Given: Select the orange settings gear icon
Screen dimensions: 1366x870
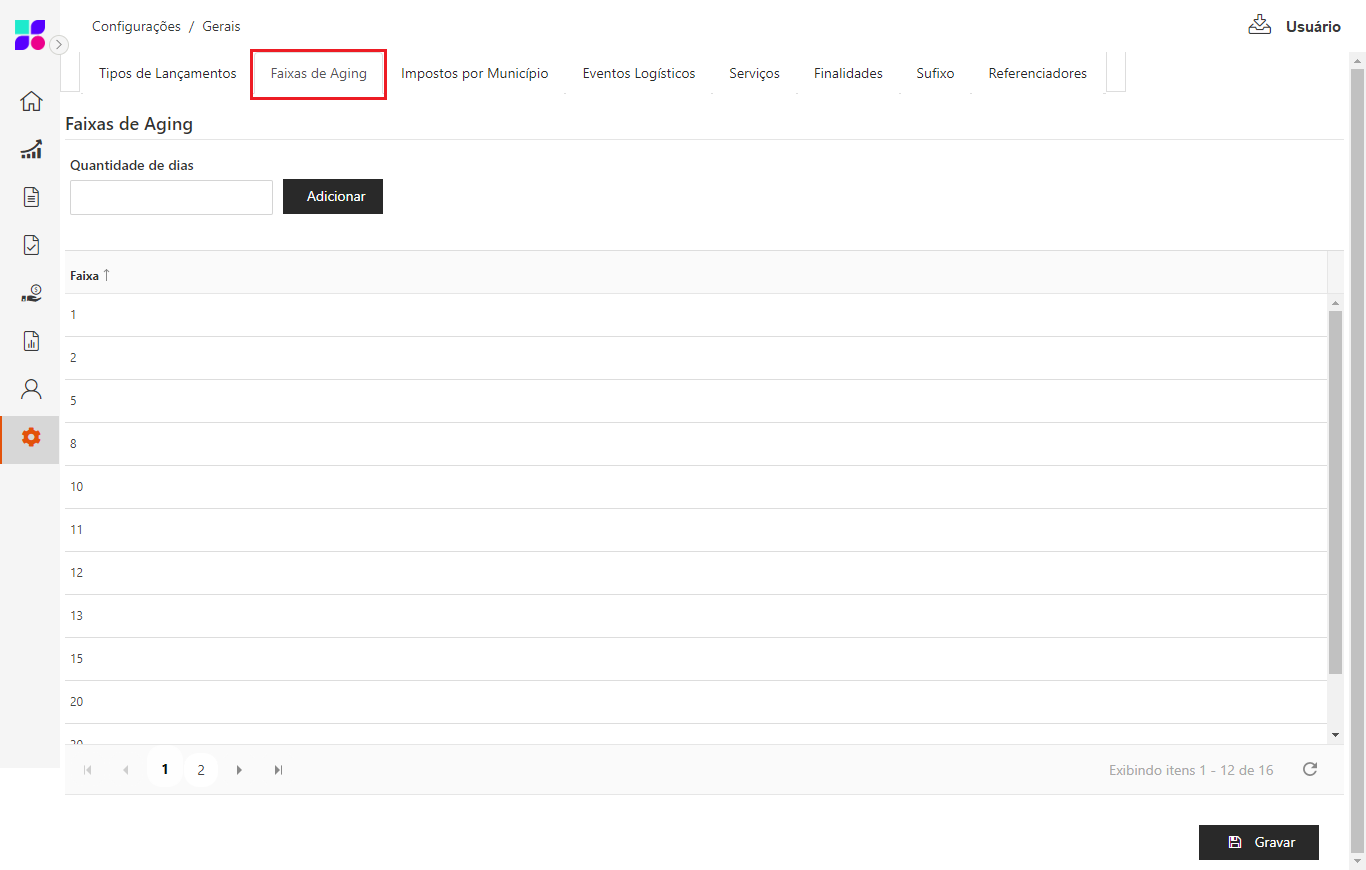Looking at the screenshot, I should (31, 437).
